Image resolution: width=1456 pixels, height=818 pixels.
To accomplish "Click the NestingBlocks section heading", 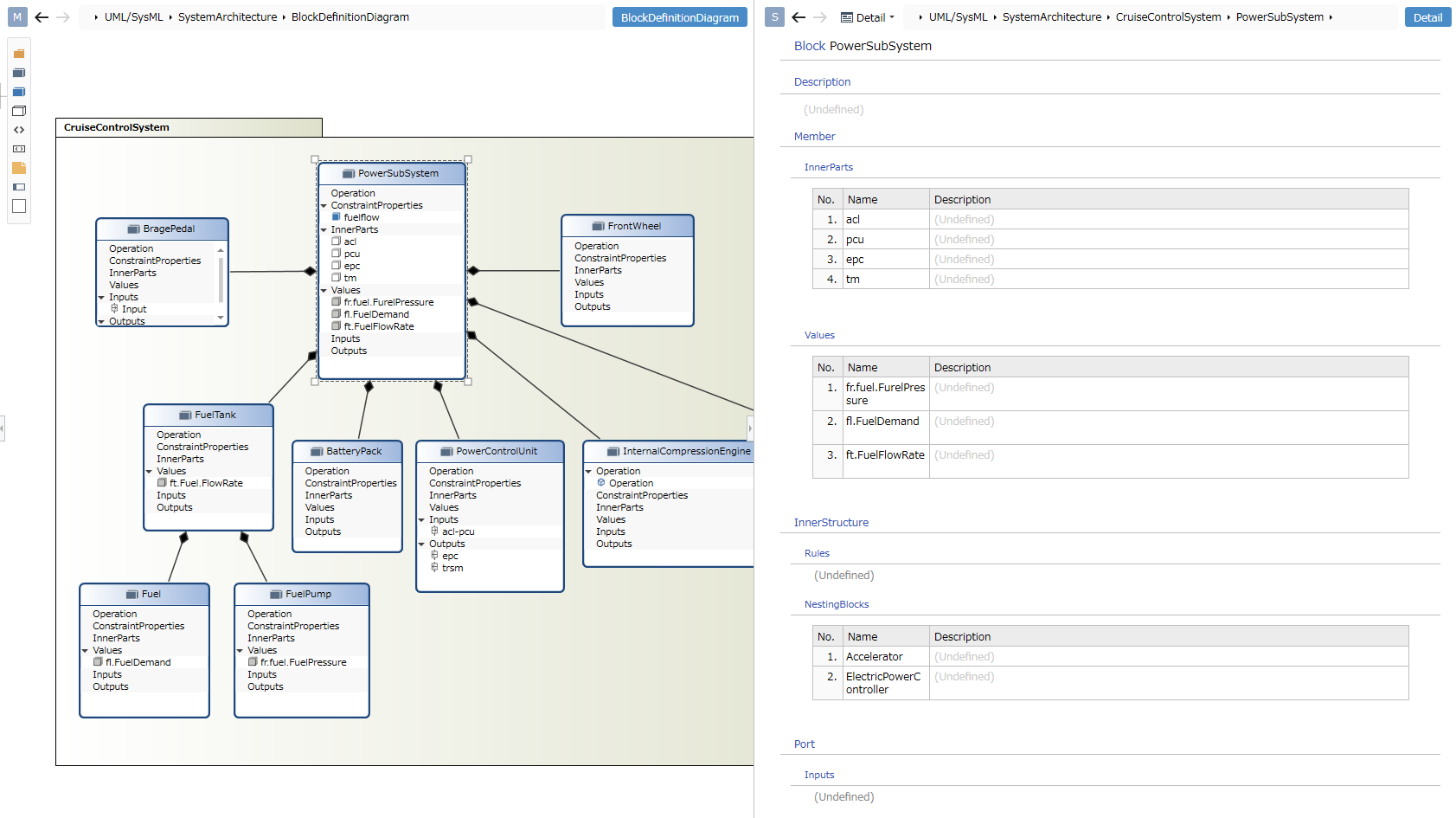I will click(837, 604).
